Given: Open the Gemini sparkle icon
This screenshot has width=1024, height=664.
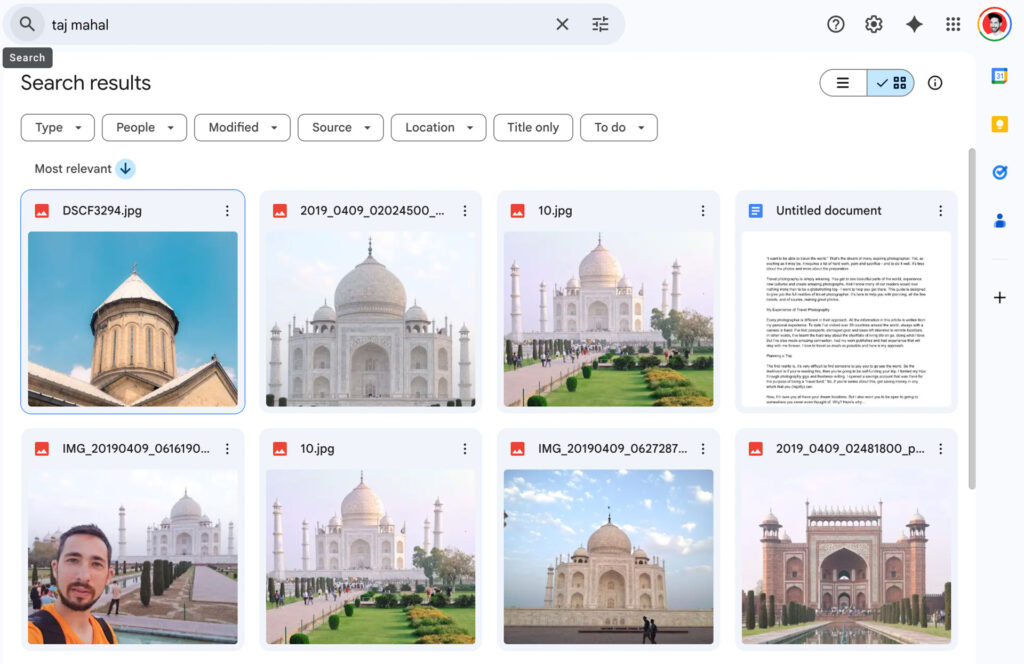Looking at the screenshot, I should 914,24.
